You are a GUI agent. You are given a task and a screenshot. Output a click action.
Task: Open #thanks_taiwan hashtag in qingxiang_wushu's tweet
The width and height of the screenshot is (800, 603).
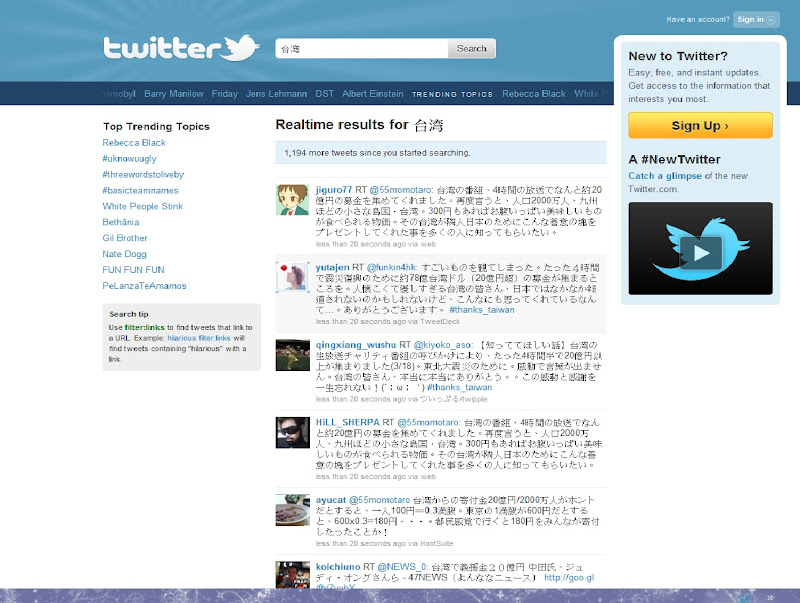click(459, 387)
